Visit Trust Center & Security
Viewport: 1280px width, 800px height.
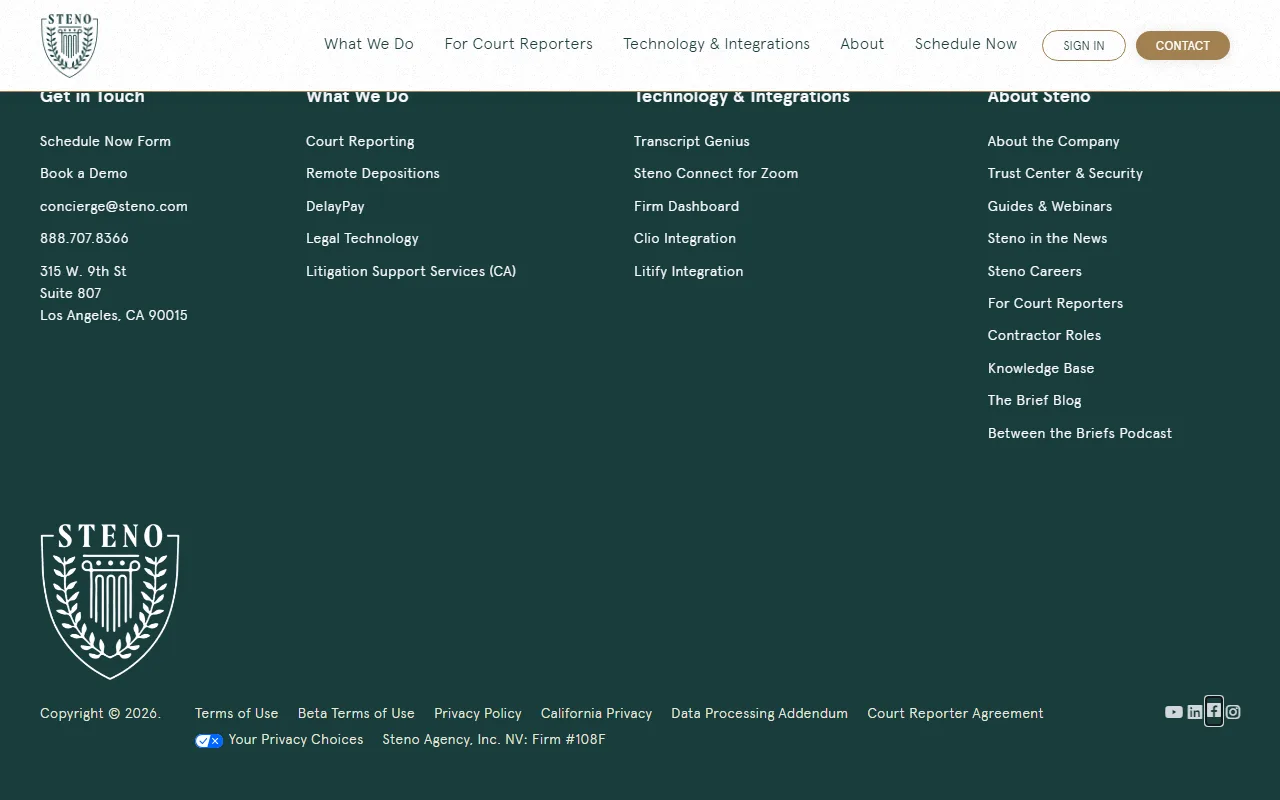[1065, 173]
